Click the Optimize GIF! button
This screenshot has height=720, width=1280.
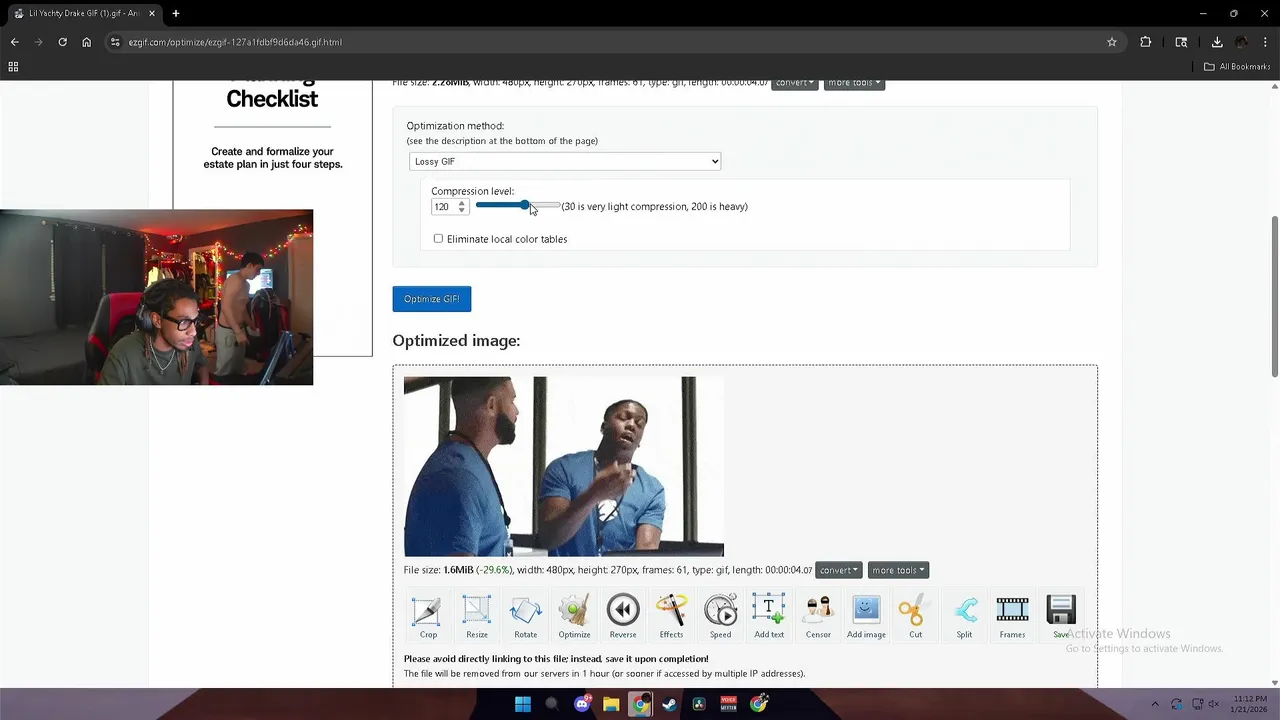pyautogui.click(x=431, y=299)
